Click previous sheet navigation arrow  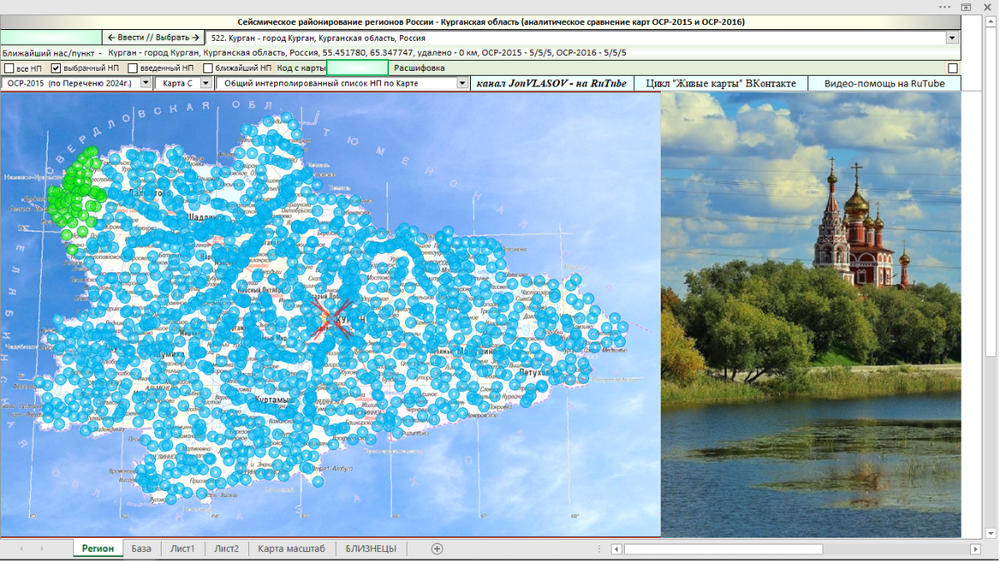[22, 549]
